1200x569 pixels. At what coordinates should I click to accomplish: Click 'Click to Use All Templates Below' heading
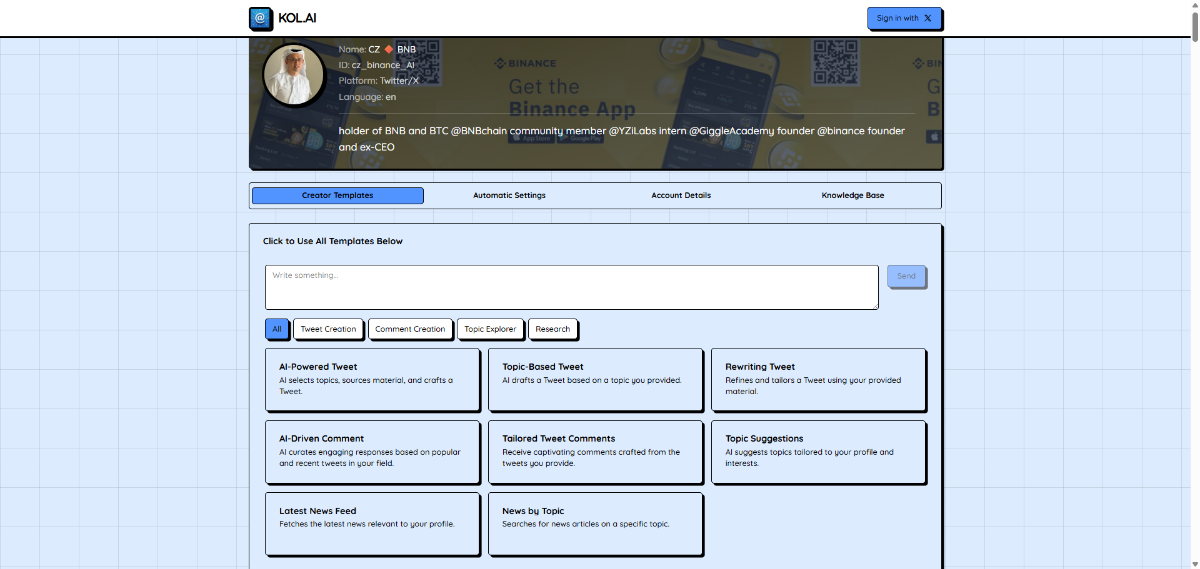333,241
